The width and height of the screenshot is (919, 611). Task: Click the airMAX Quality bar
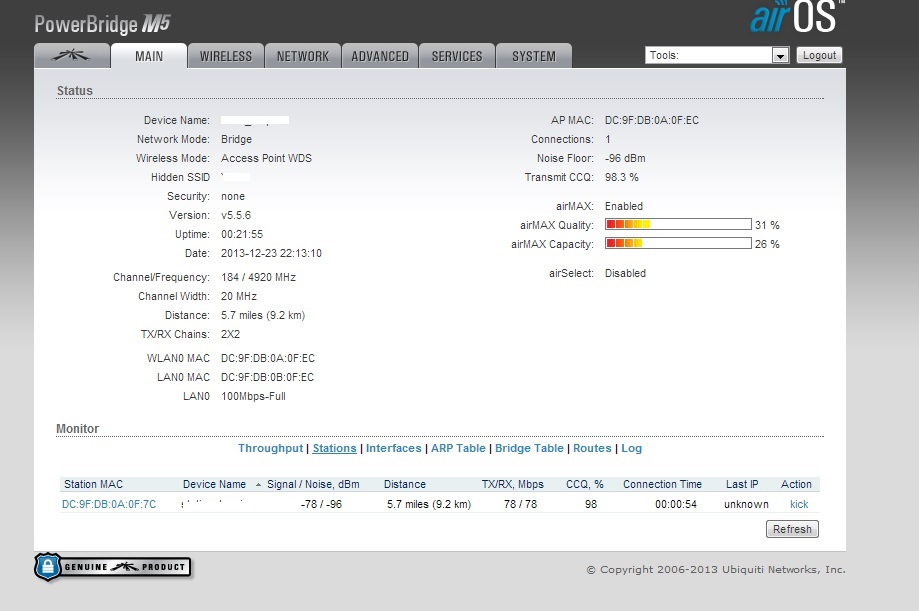tap(678, 225)
